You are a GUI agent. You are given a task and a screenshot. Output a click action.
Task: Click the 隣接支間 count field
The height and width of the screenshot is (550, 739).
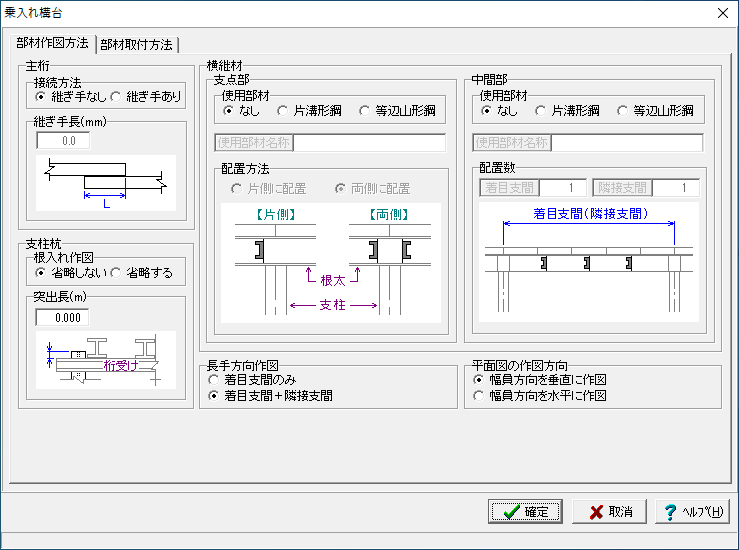pos(676,188)
